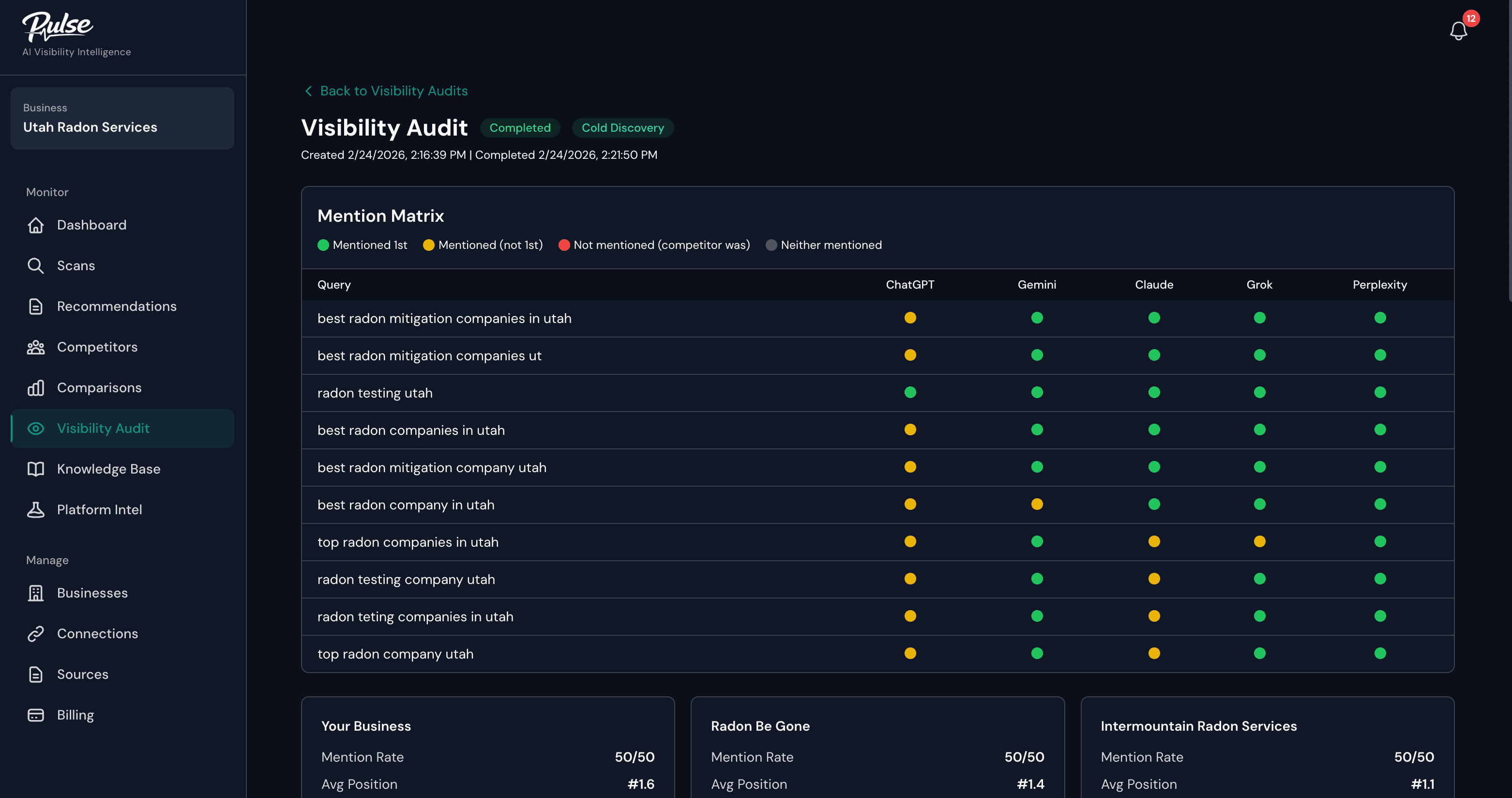This screenshot has width=1512, height=798.
Task: Toggle the Neither mentioned legend filter
Action: [824, 245]
